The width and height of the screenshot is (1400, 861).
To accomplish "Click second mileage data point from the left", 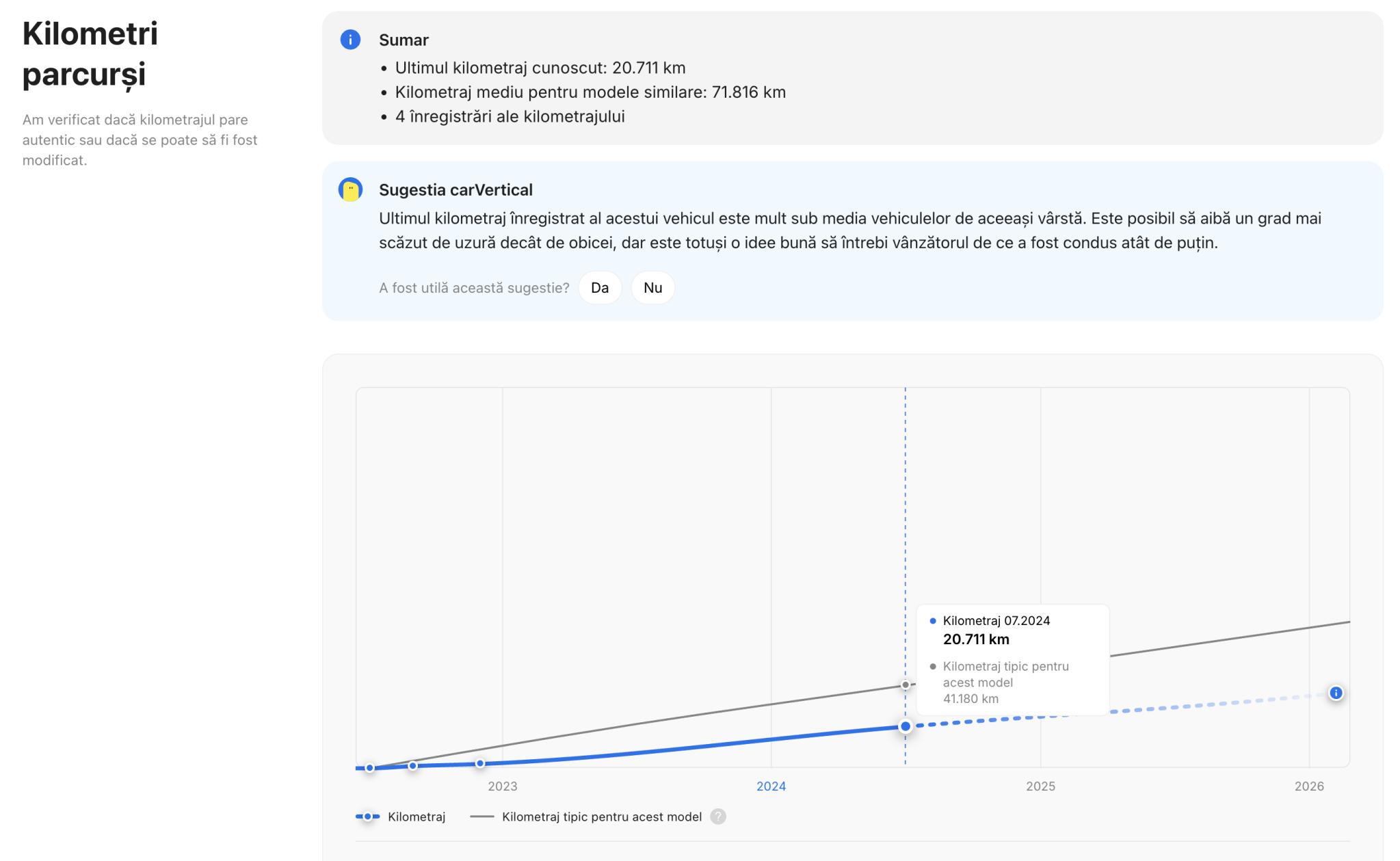I will click(412, 766).
